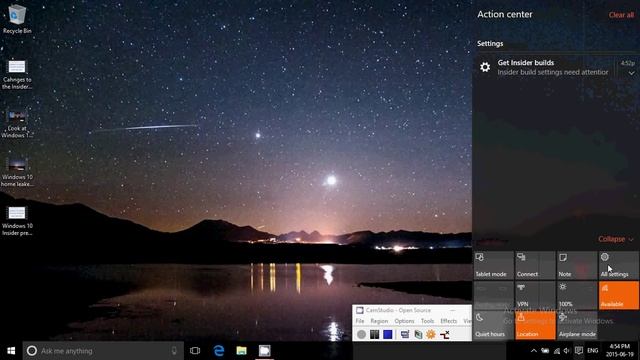Click the orange sun icon in CamStudio's toolbar
This screenshot has height=360, width=640.
pos(431,334)
